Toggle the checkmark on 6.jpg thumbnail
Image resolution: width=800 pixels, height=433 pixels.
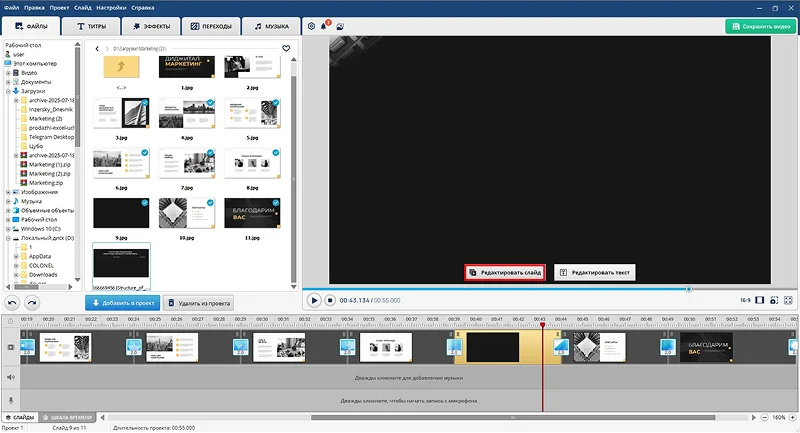[145, 152]
